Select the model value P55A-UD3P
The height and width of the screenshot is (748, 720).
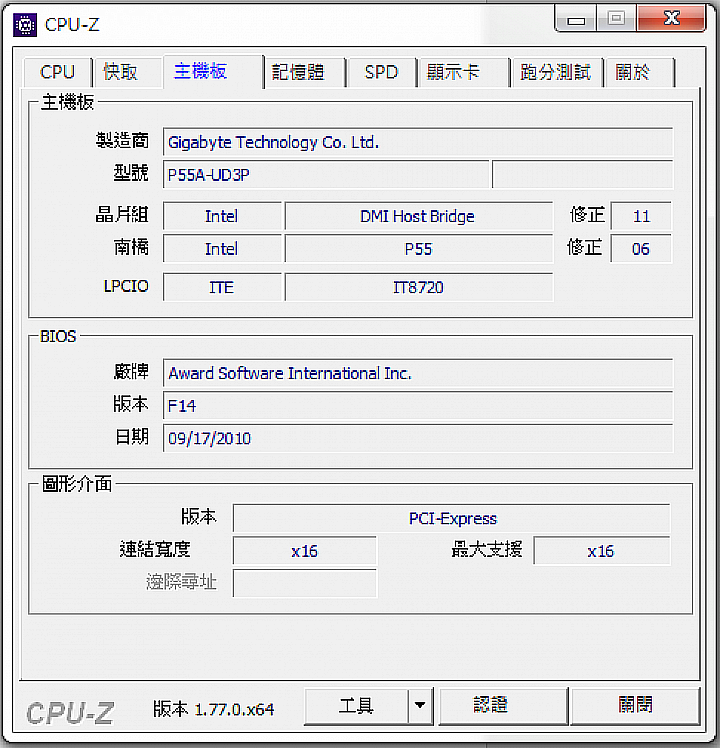click(326, 175)
